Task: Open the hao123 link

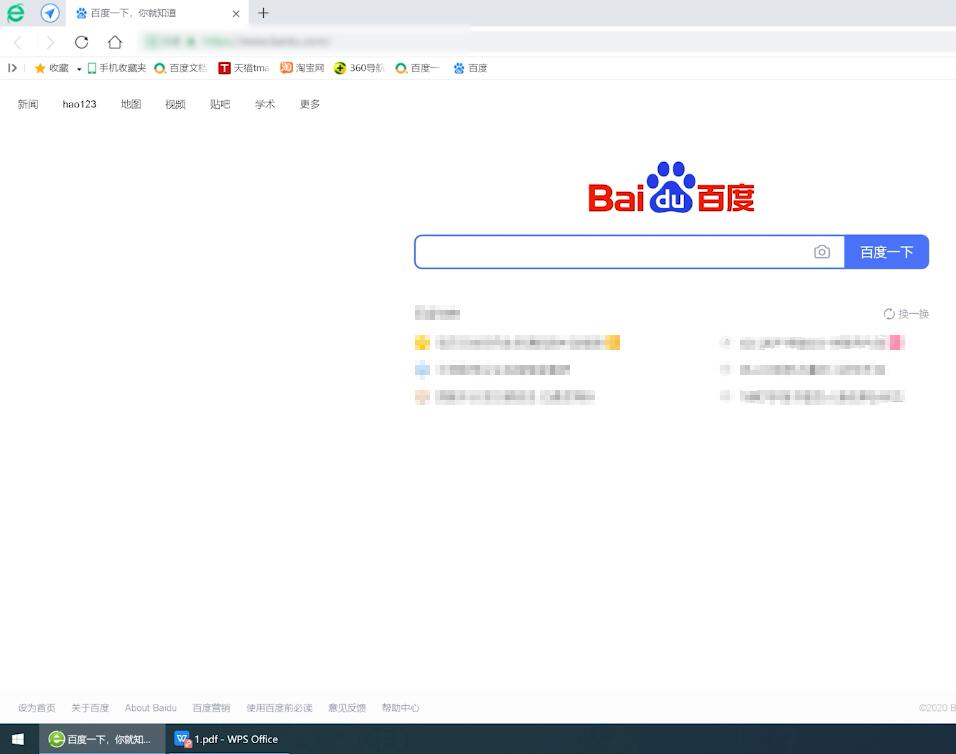Action: [x=79, y=104]
